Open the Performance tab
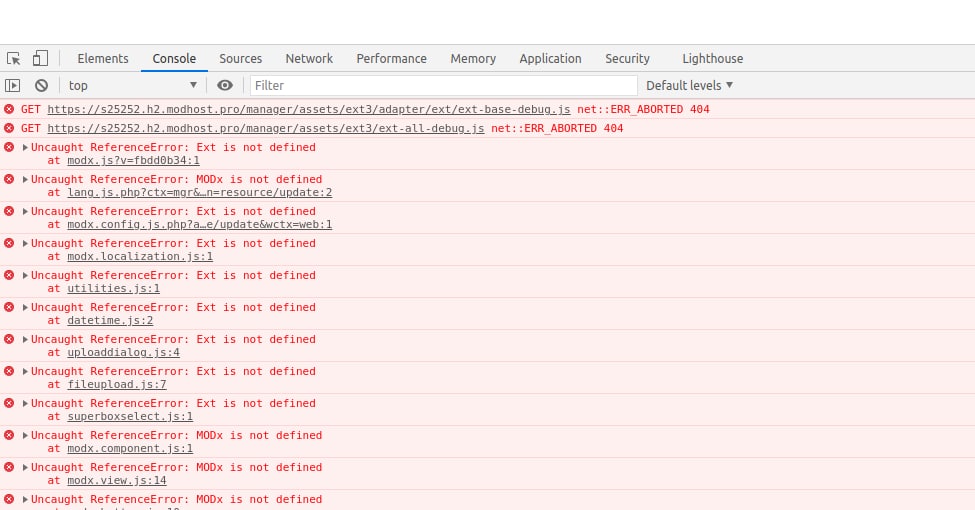Screen dimensions: 975x510 click(391, 58)
